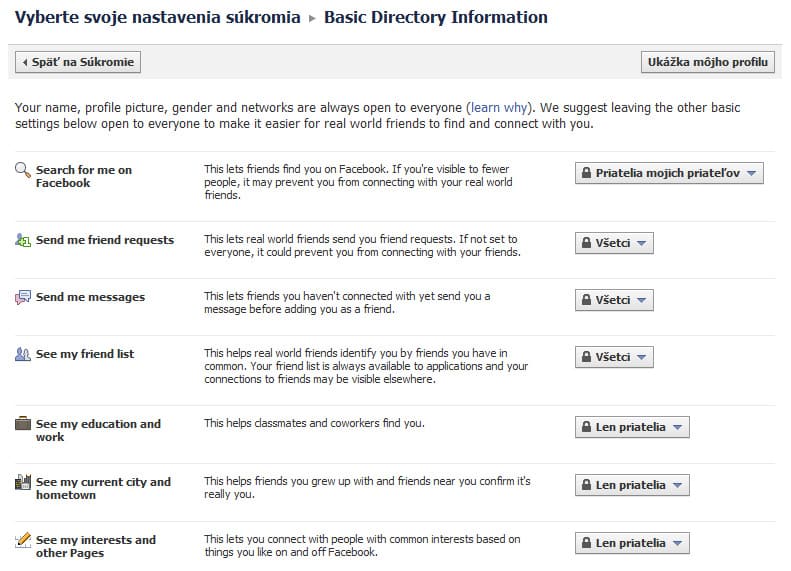Viewport: 791px width, 571px height.
Task: Open the Priatelia mojich priateľov dropdown
Action: (669, 173)
